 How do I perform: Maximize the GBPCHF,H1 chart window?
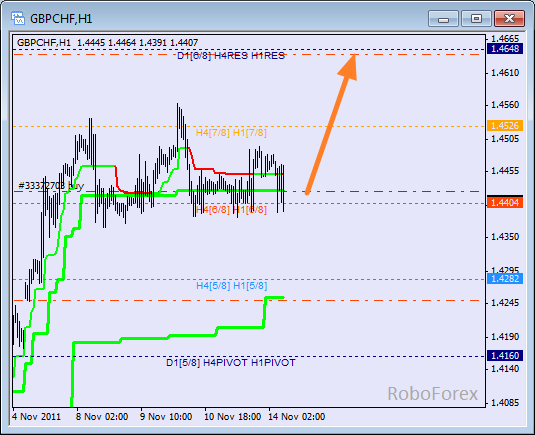pos(476,18)
